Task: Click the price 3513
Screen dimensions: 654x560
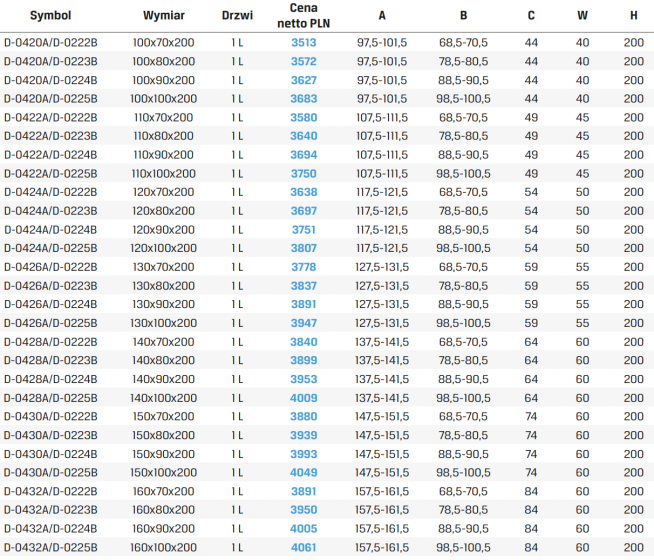Action: pos(304,43)
